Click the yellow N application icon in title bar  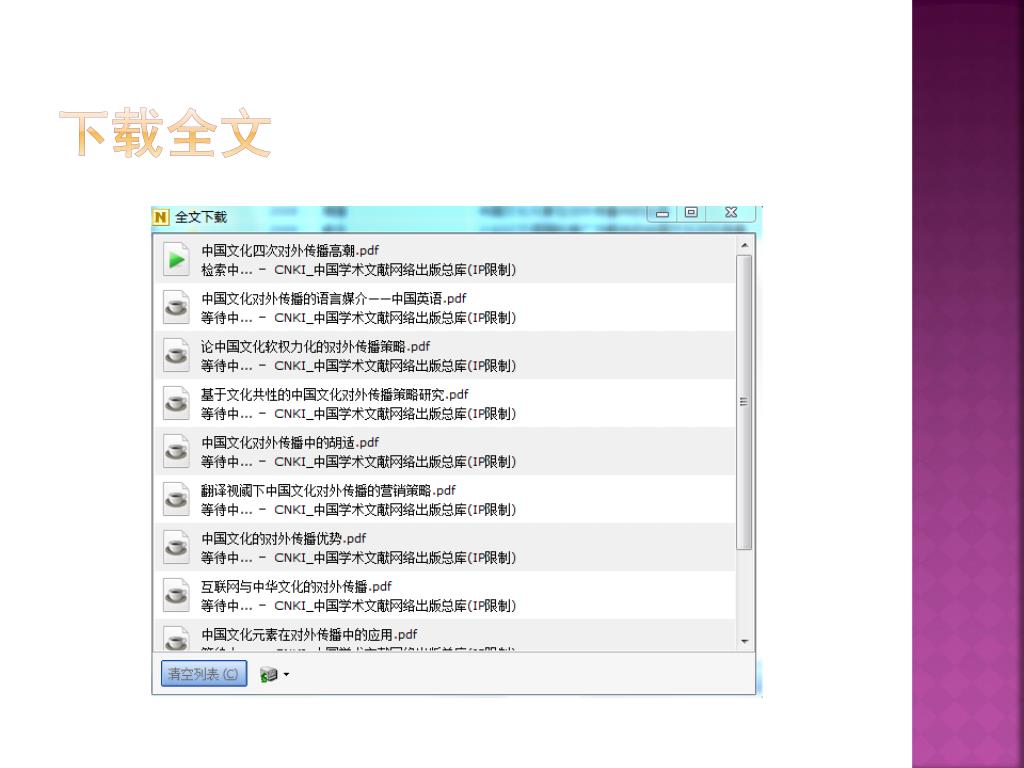[x=161, y=217]
